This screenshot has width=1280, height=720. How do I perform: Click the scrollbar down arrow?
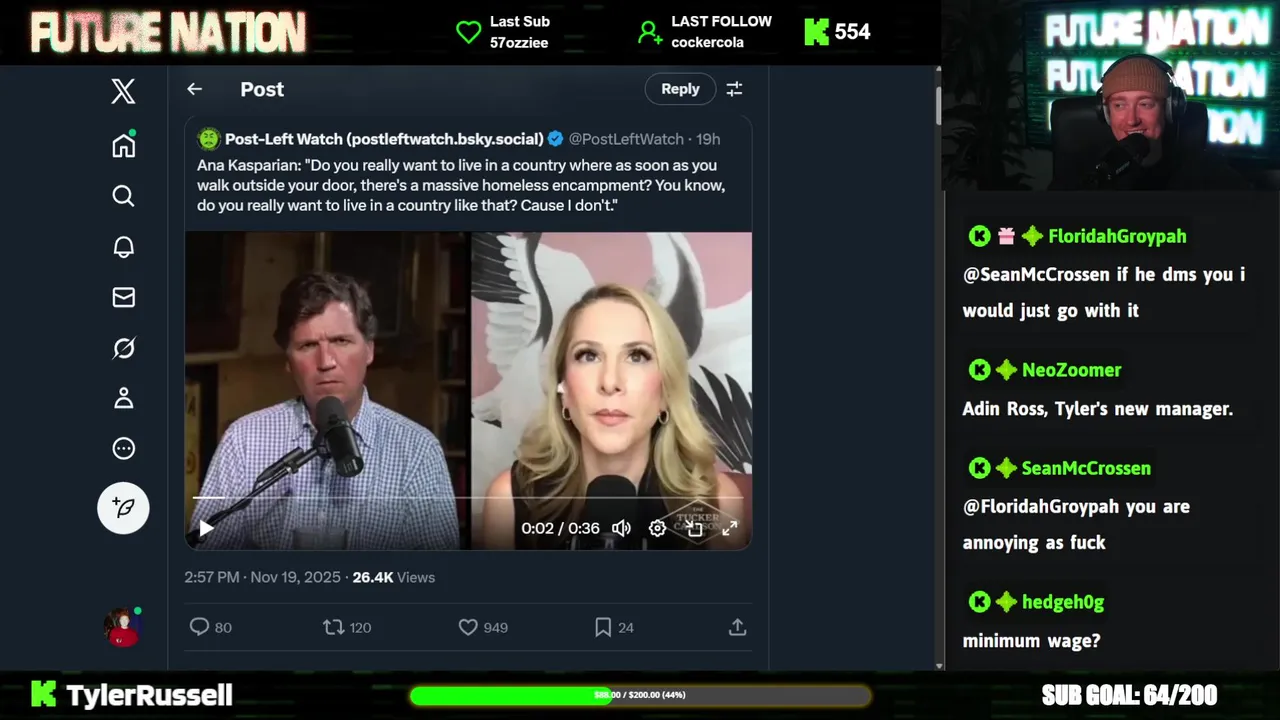tap(938, 666)
